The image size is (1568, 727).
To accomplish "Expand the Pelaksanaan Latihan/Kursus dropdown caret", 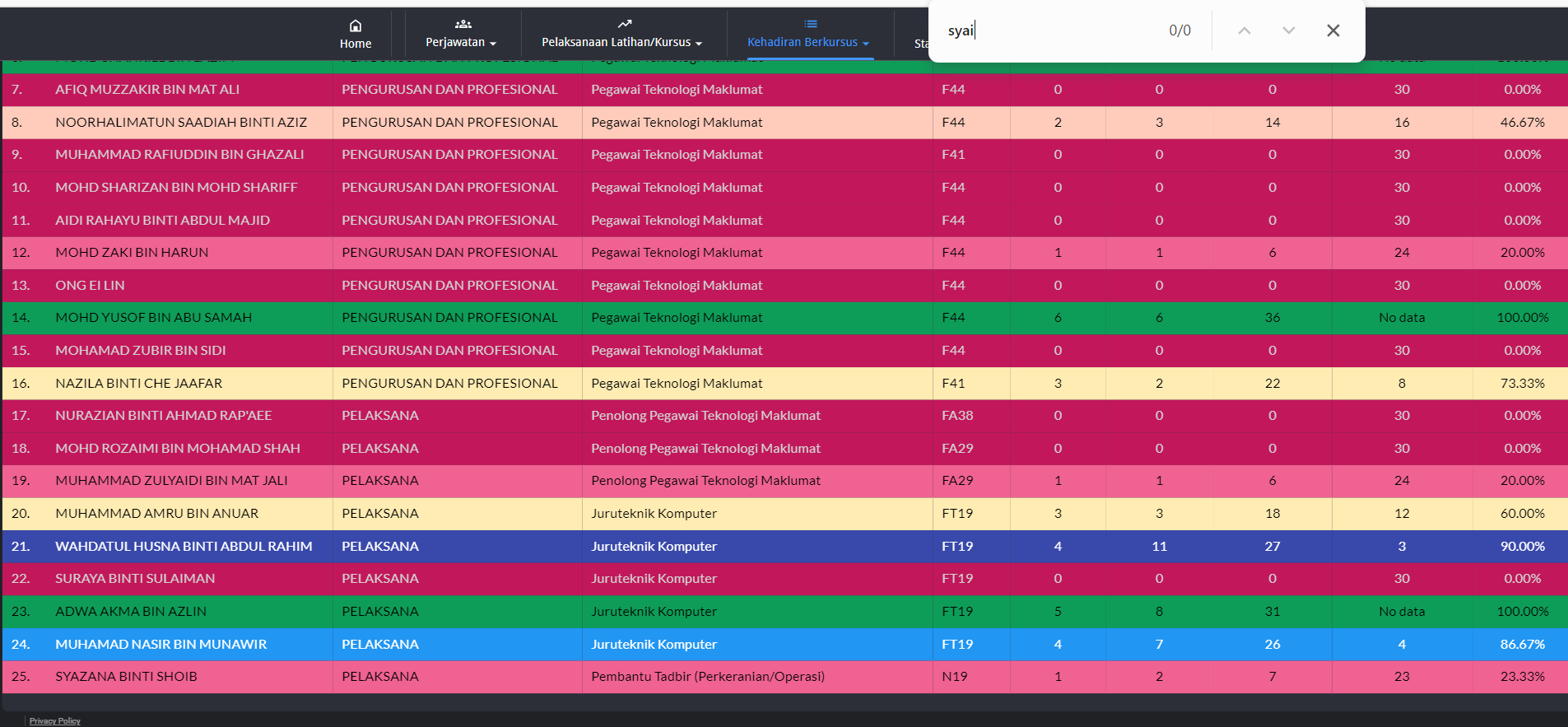I will pyautogui.click(x=699, y=44).
